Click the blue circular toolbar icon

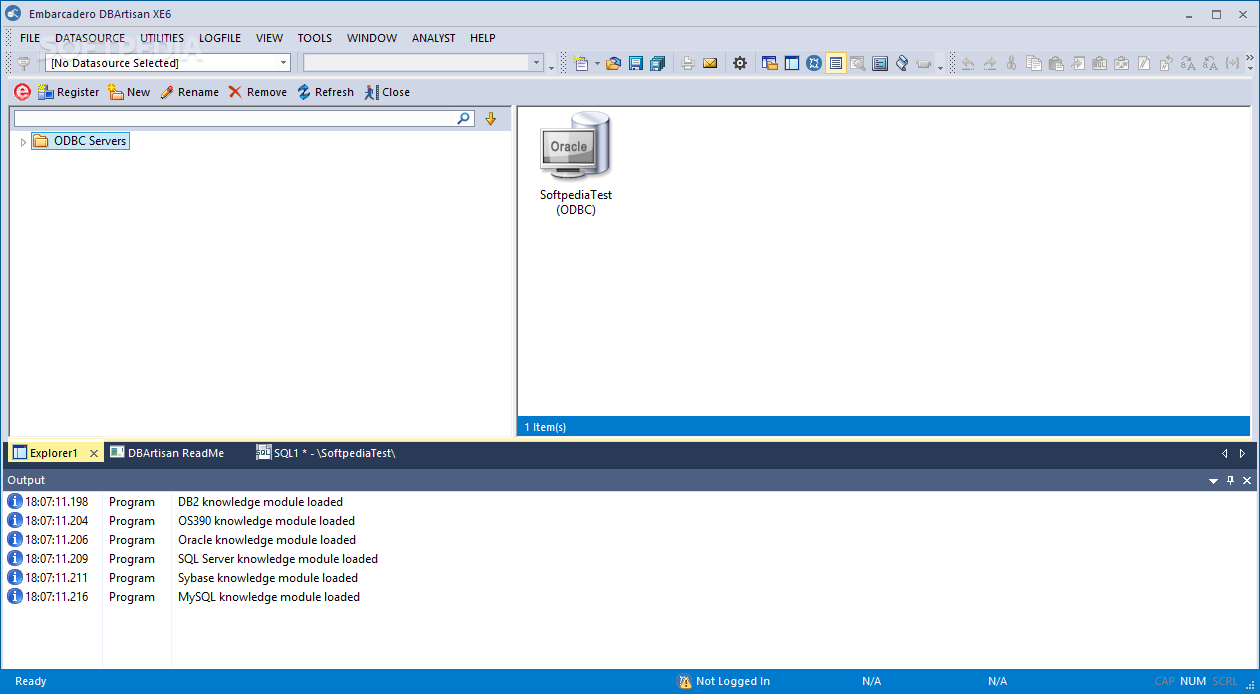[814, 63]
